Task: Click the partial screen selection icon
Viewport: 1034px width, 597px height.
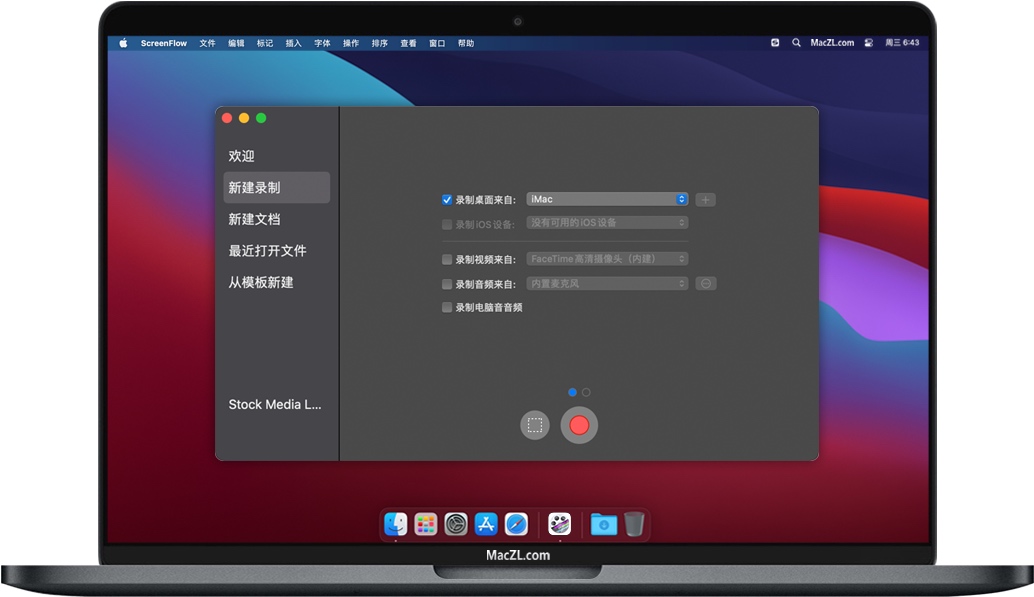Action: (x=535, y=425)
